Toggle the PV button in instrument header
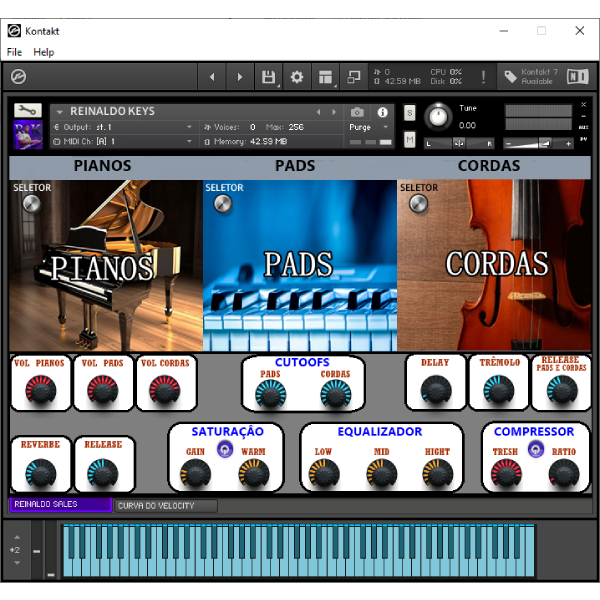The height and width of the screenshot is (600, 600). coord(584,139)
